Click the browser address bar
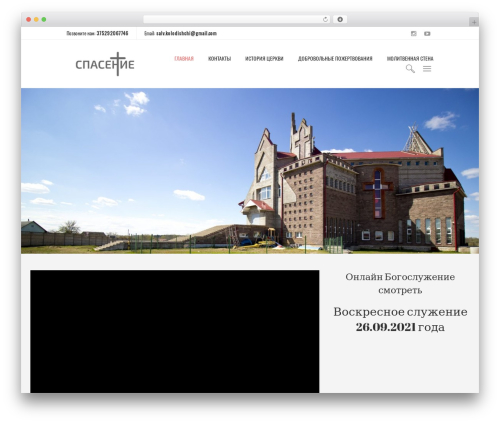 tap(237, 19)
